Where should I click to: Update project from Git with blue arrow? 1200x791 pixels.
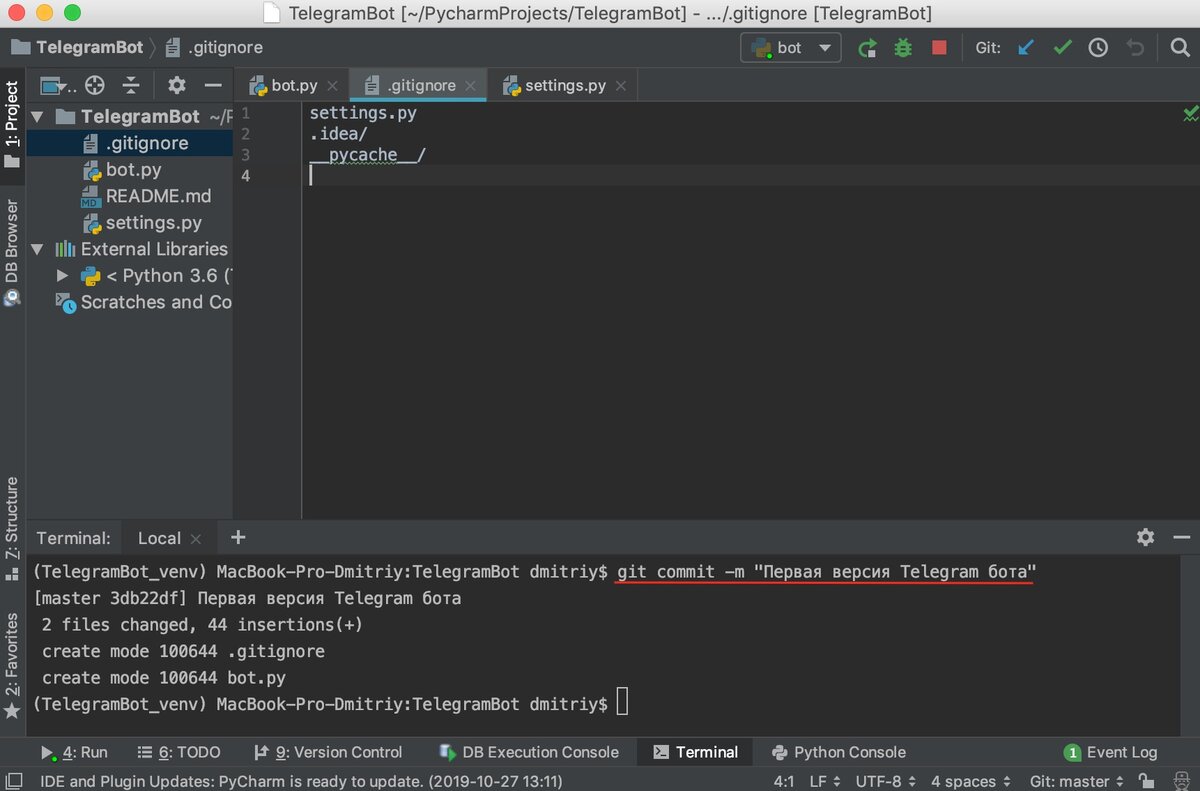pos(1025,47)
